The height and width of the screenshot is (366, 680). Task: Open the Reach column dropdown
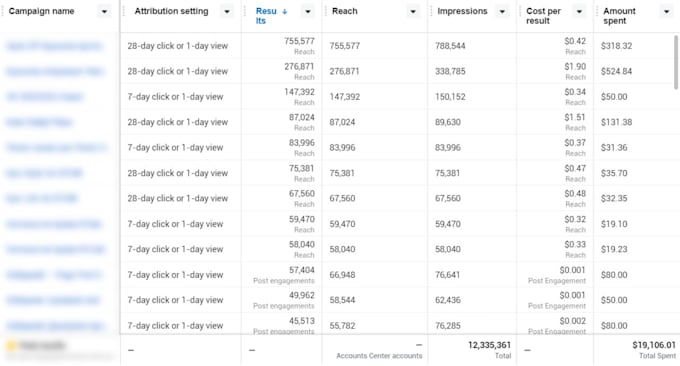coord(413,12)
